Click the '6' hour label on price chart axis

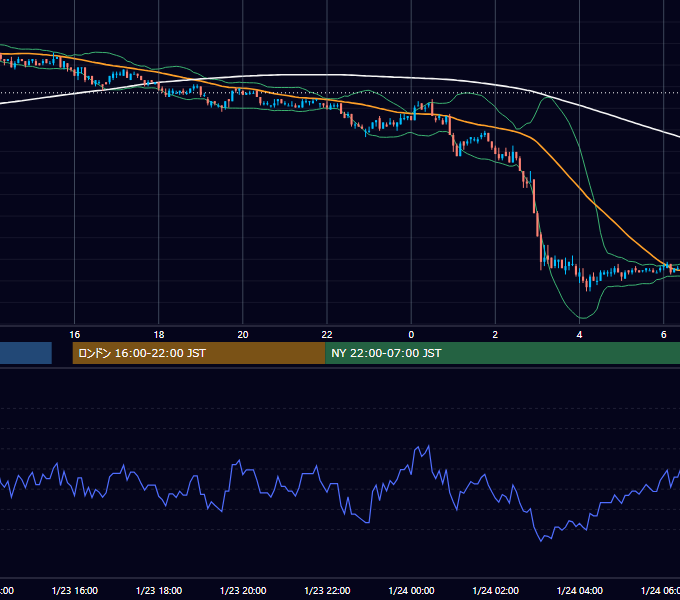click(664, 335)
